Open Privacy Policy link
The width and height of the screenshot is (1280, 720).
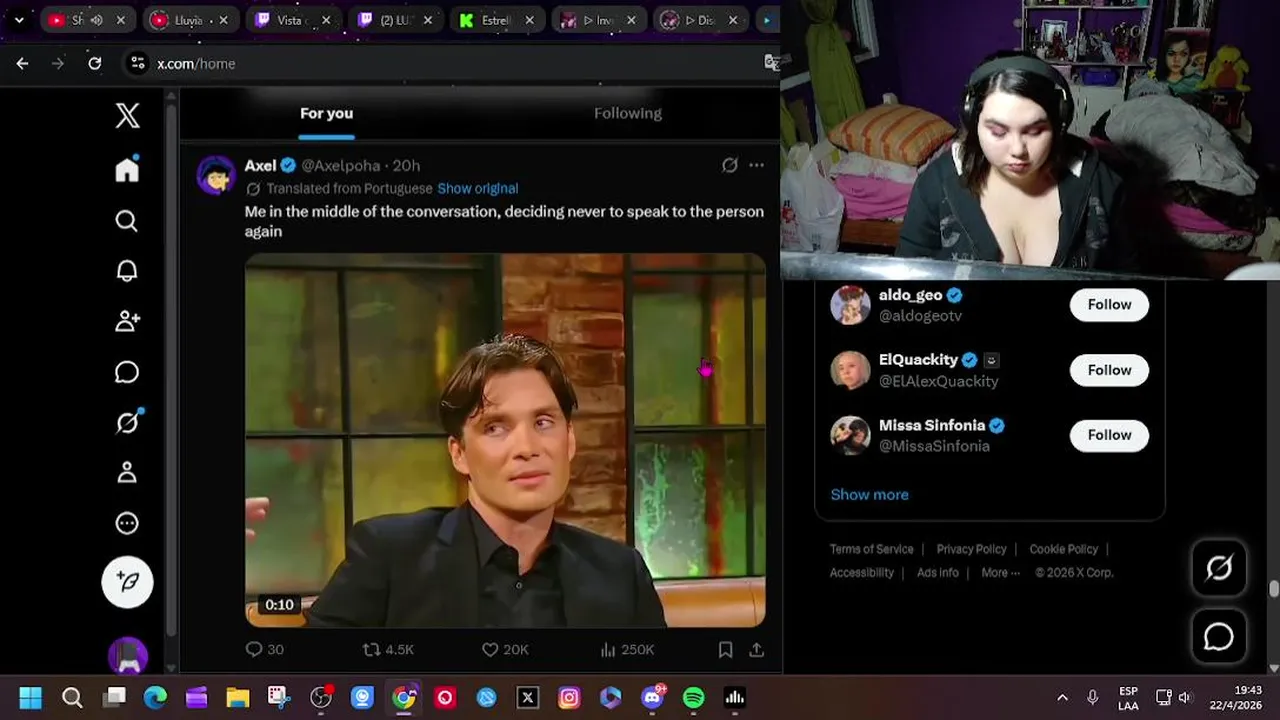[971, 549]
